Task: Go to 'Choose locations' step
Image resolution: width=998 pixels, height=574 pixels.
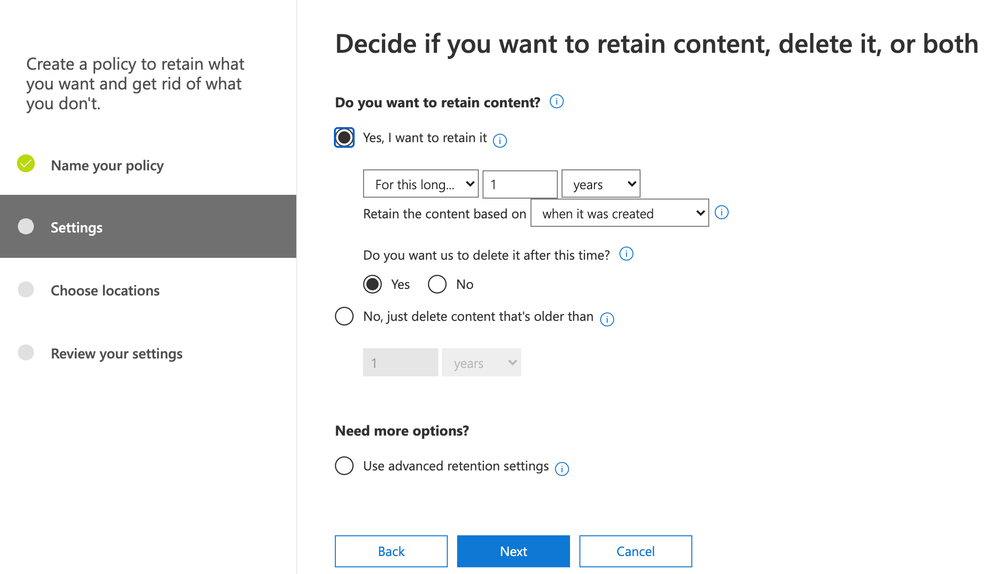Action: (x=105, y=291)
